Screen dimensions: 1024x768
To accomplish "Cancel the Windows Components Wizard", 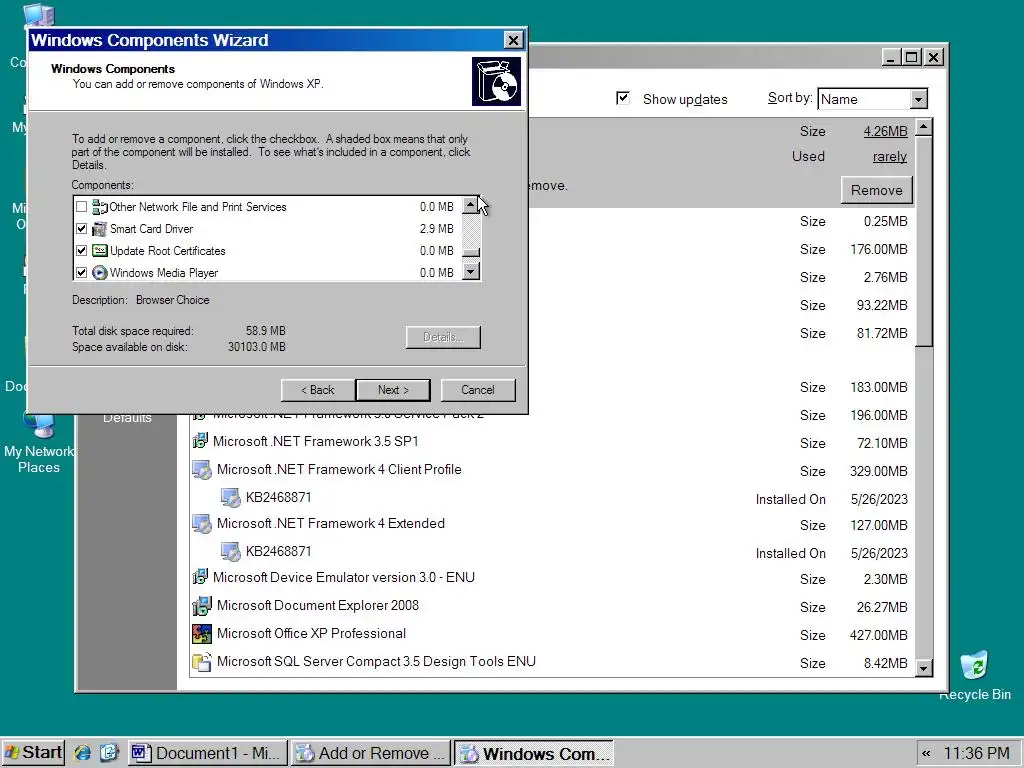I will pos(478,390).
